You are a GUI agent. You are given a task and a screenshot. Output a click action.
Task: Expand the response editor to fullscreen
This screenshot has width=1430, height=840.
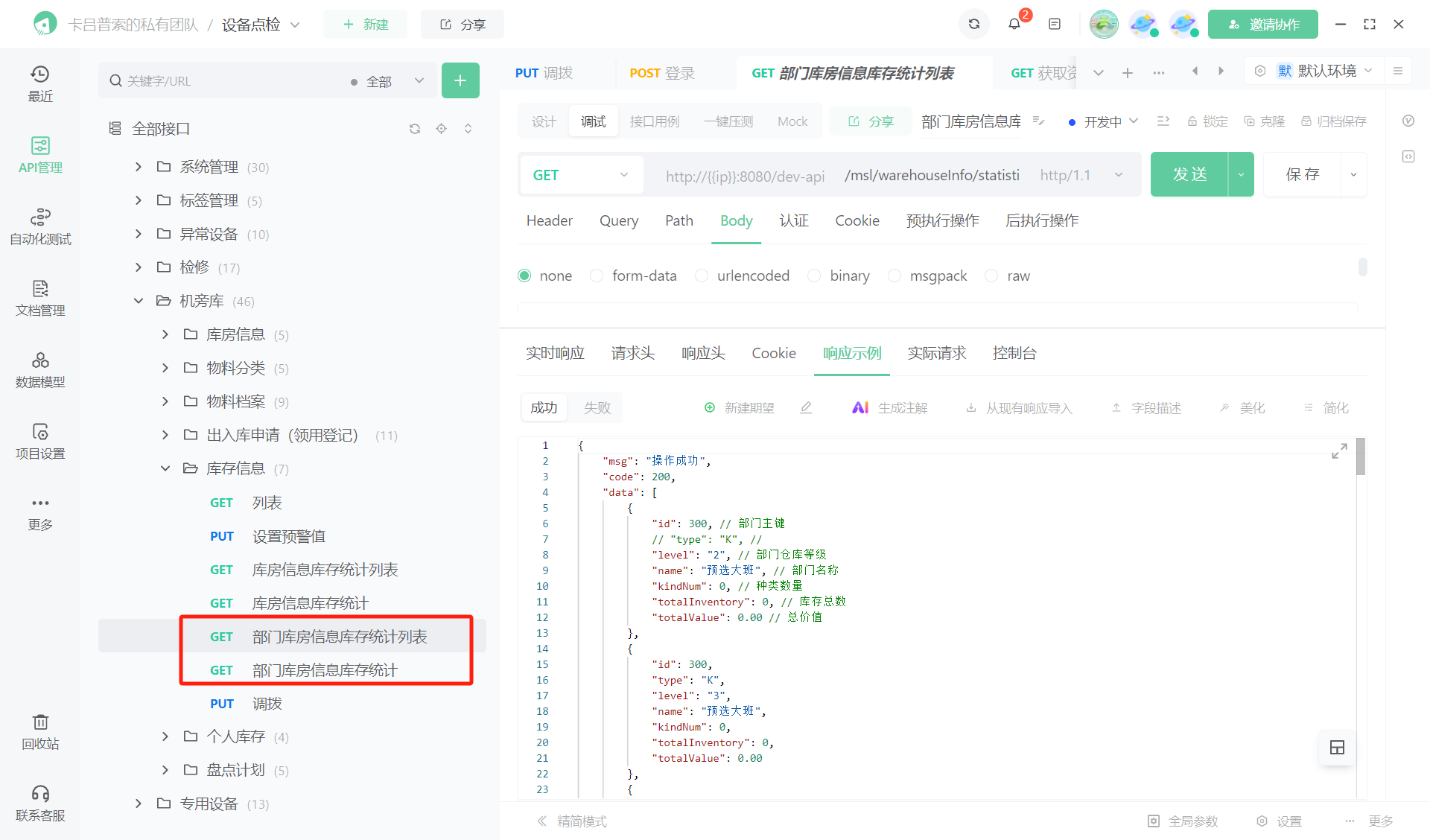pyautogui.click(x=1339, y=451)
